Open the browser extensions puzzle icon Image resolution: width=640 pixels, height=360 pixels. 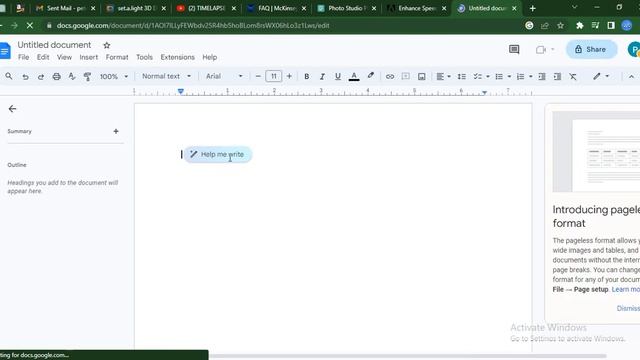(x=580, y=25)
